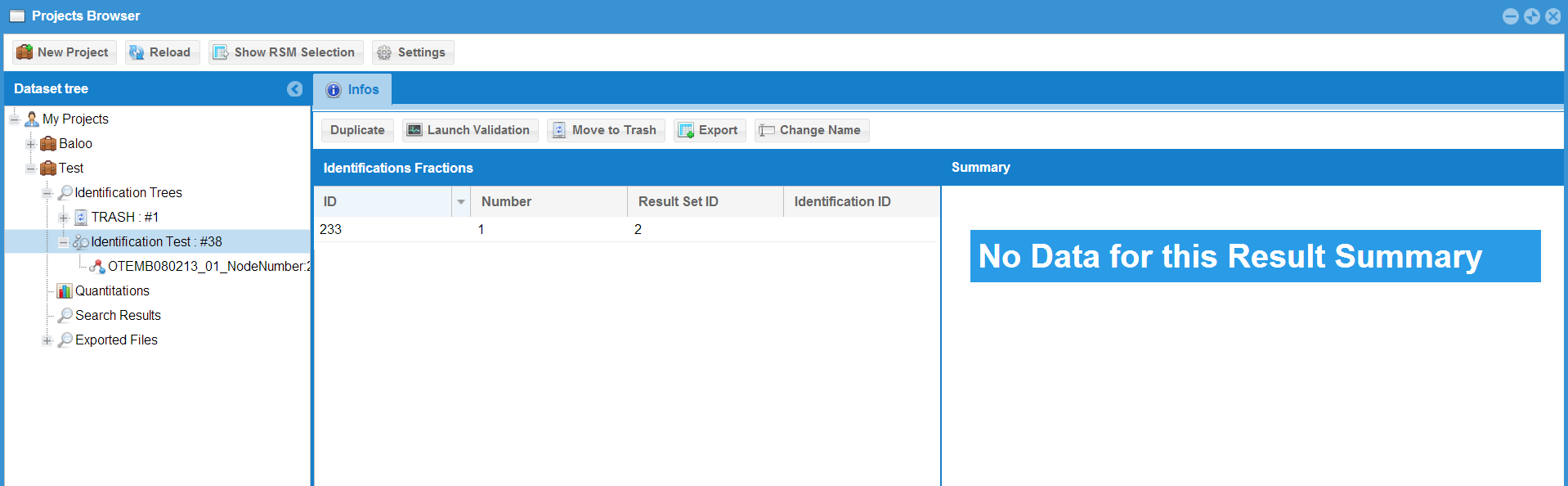
Task: Expand the Baloo project node
Action: pyautogui.click(x=30, y=144)
